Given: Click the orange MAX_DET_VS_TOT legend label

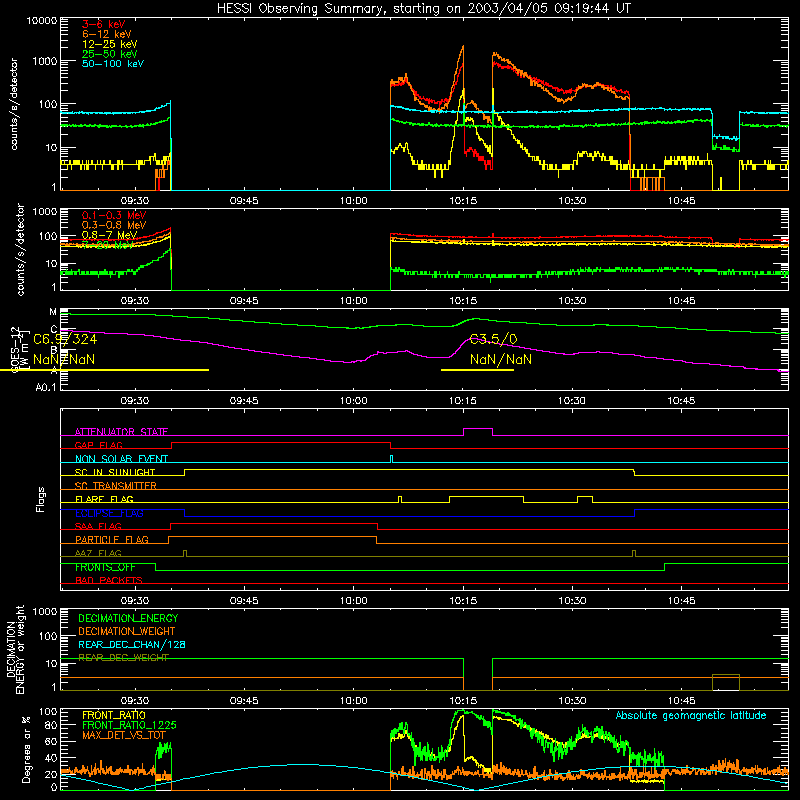Looking at the screenshot, I should pos(124,735).
